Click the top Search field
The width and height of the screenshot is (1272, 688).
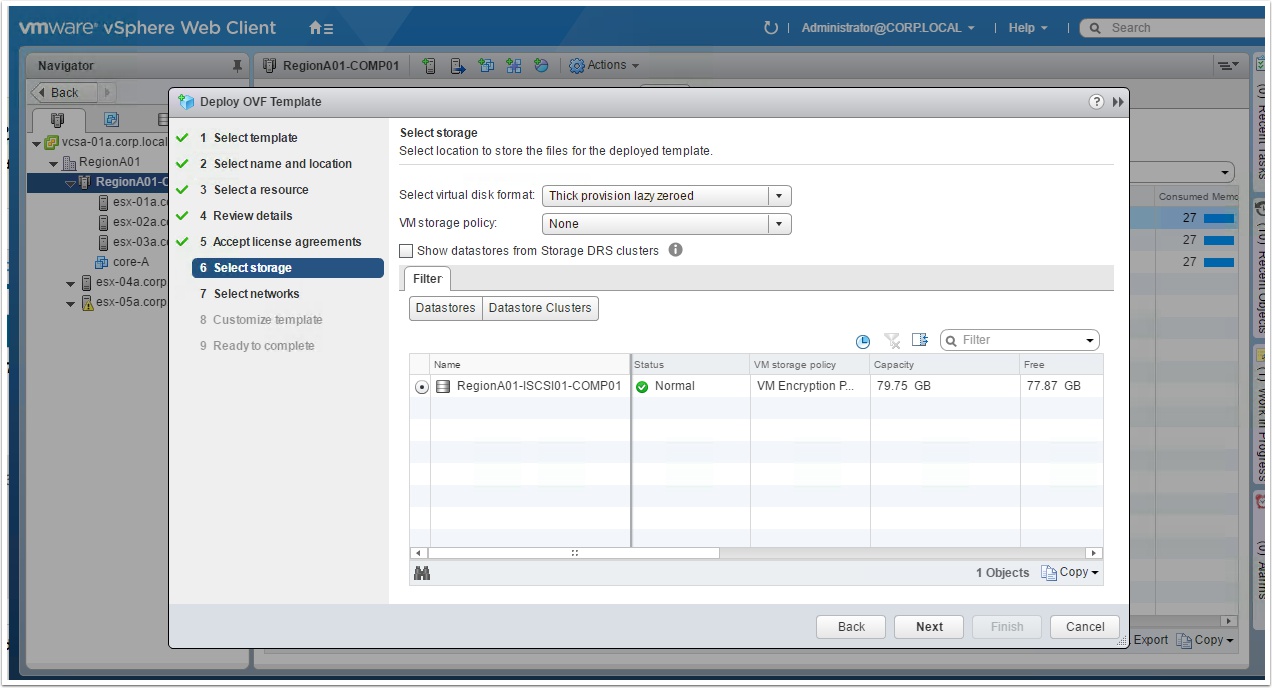click(x=1172, y=28)
